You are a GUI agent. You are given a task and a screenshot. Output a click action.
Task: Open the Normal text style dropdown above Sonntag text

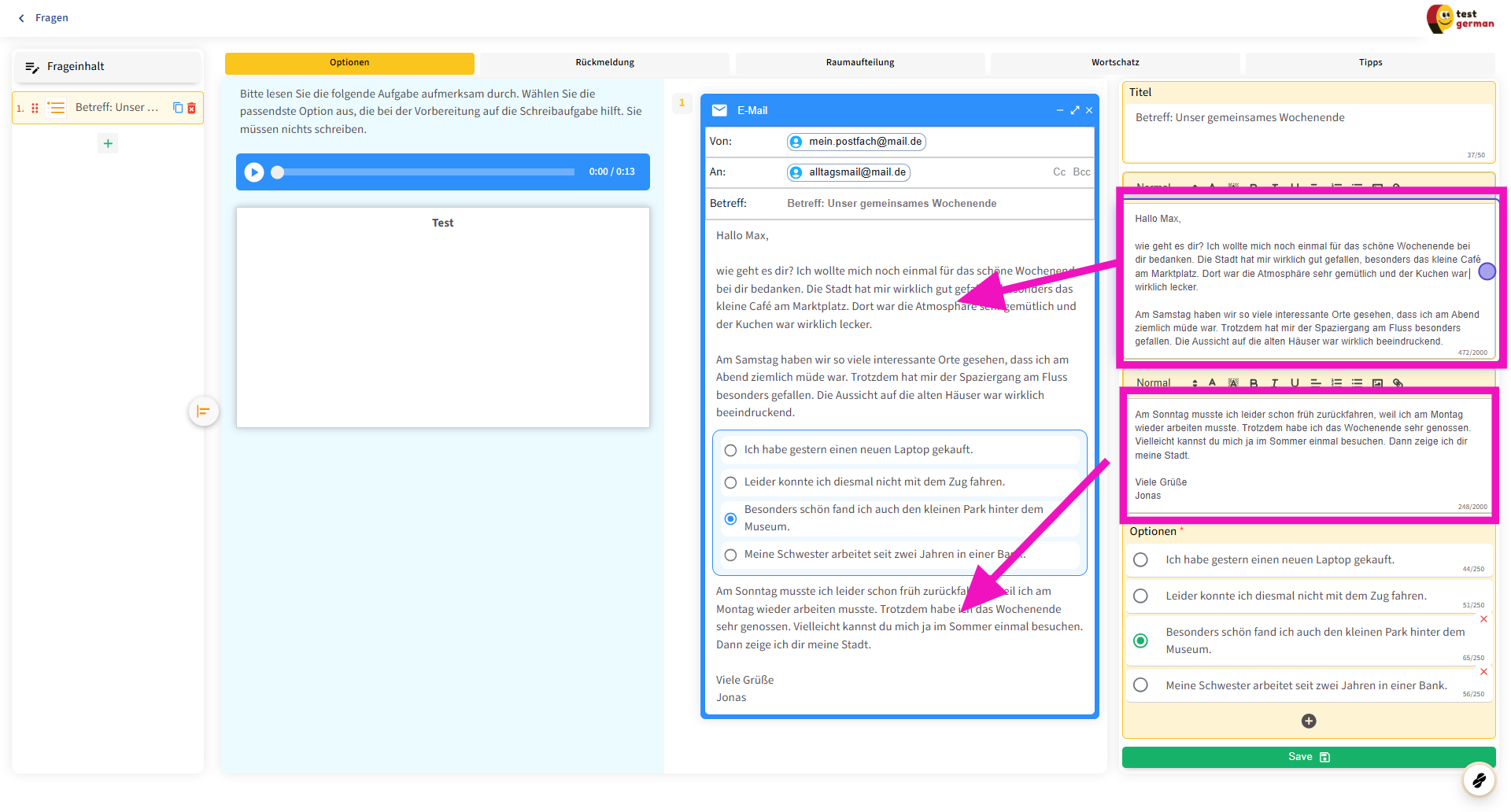[1166, 383]
